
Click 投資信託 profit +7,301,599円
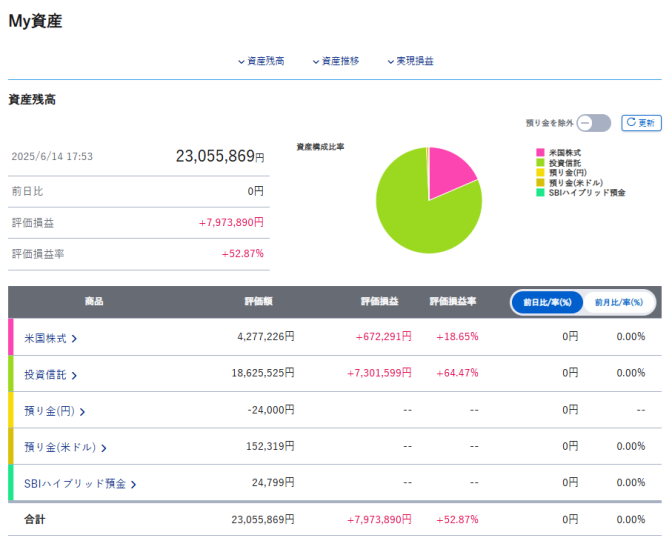tap(379, 373)
